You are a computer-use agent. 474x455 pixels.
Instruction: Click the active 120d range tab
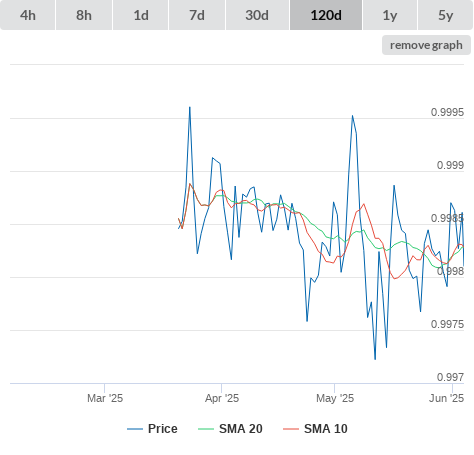coord(326,15)
